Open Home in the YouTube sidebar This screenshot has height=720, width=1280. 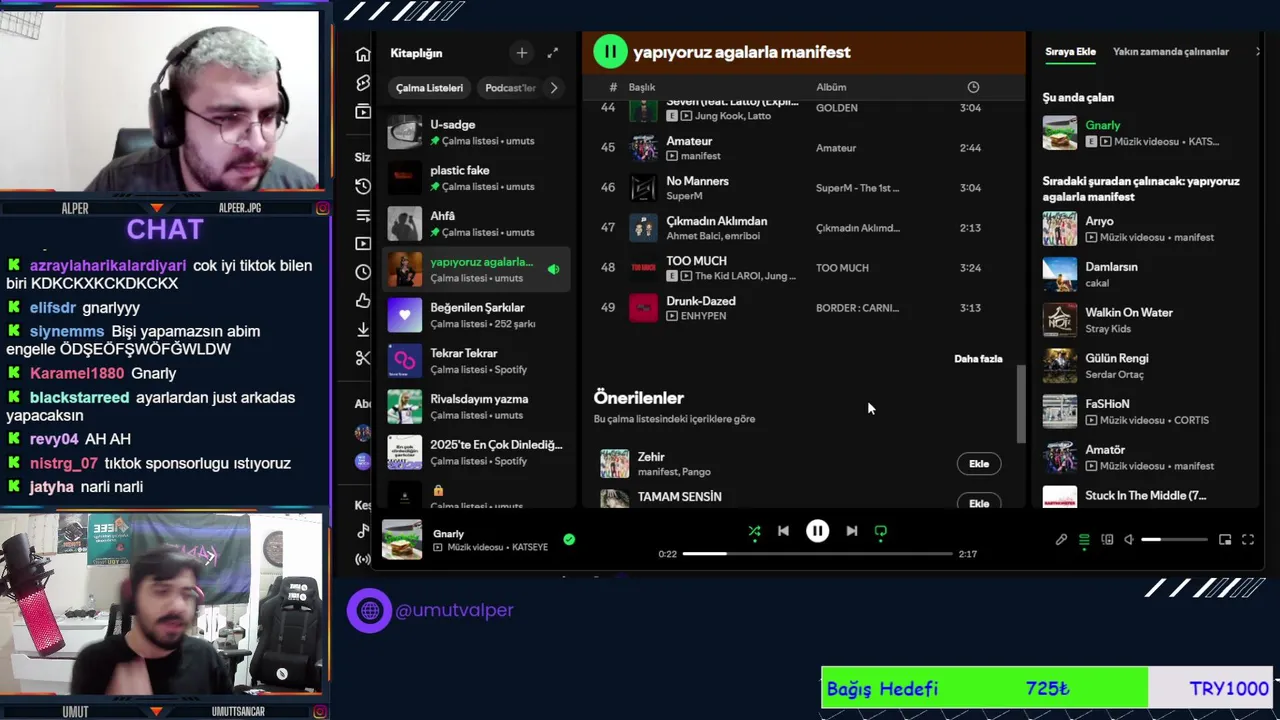pyautogui.click(x=363, y=54)
